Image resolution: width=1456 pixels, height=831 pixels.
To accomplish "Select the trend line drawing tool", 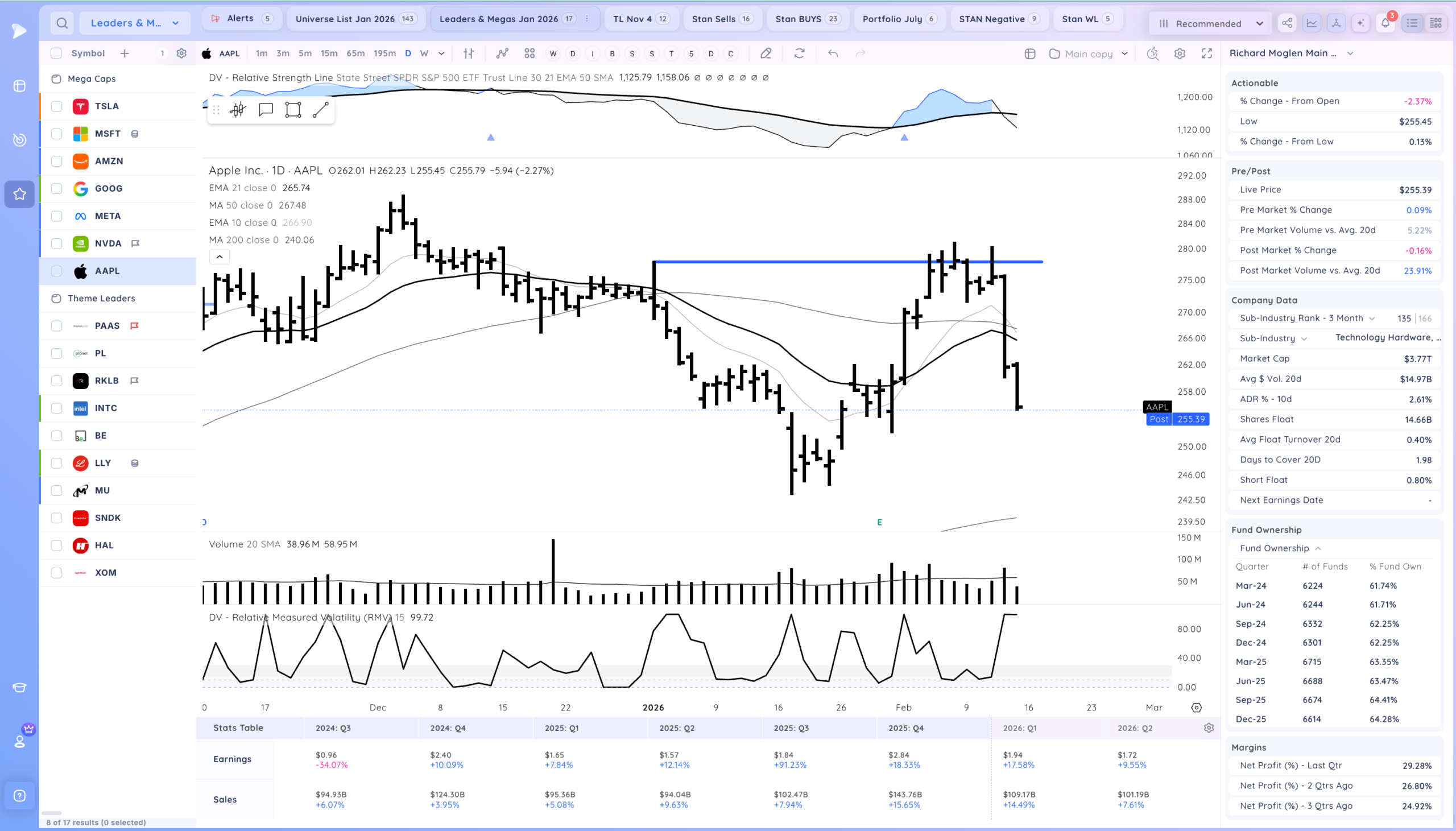I will (x=321, y=110).
